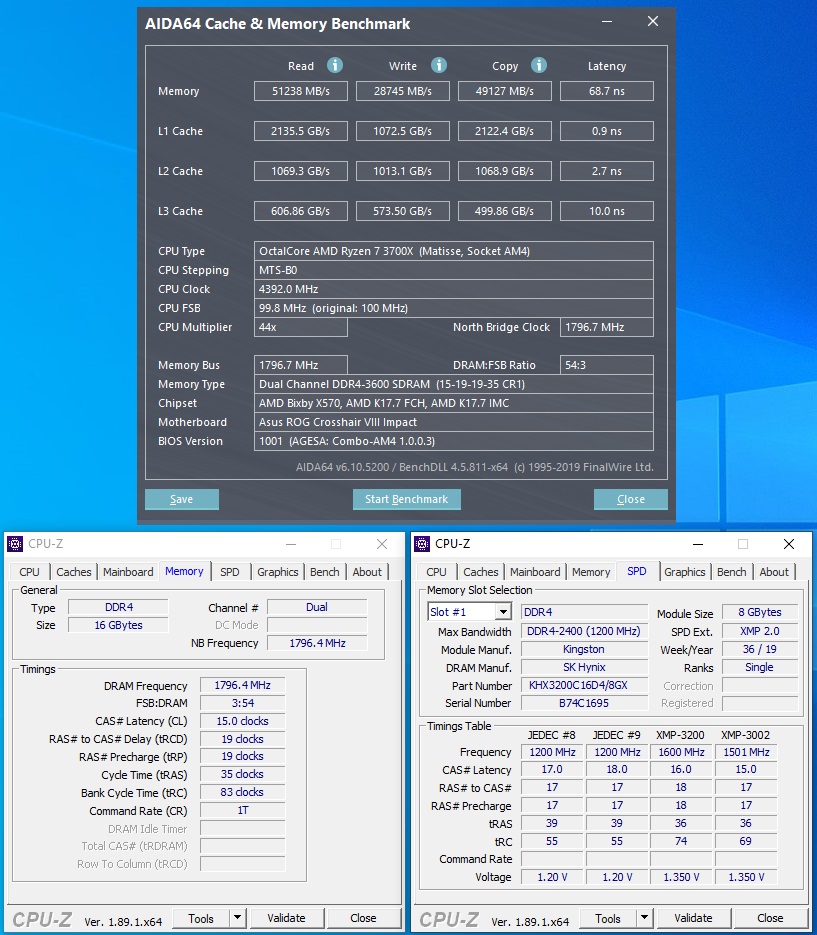Viewport: 817px width, 935px height.
Task: Click Tools button in right CPU-Z window
Action: click(608, 918)
